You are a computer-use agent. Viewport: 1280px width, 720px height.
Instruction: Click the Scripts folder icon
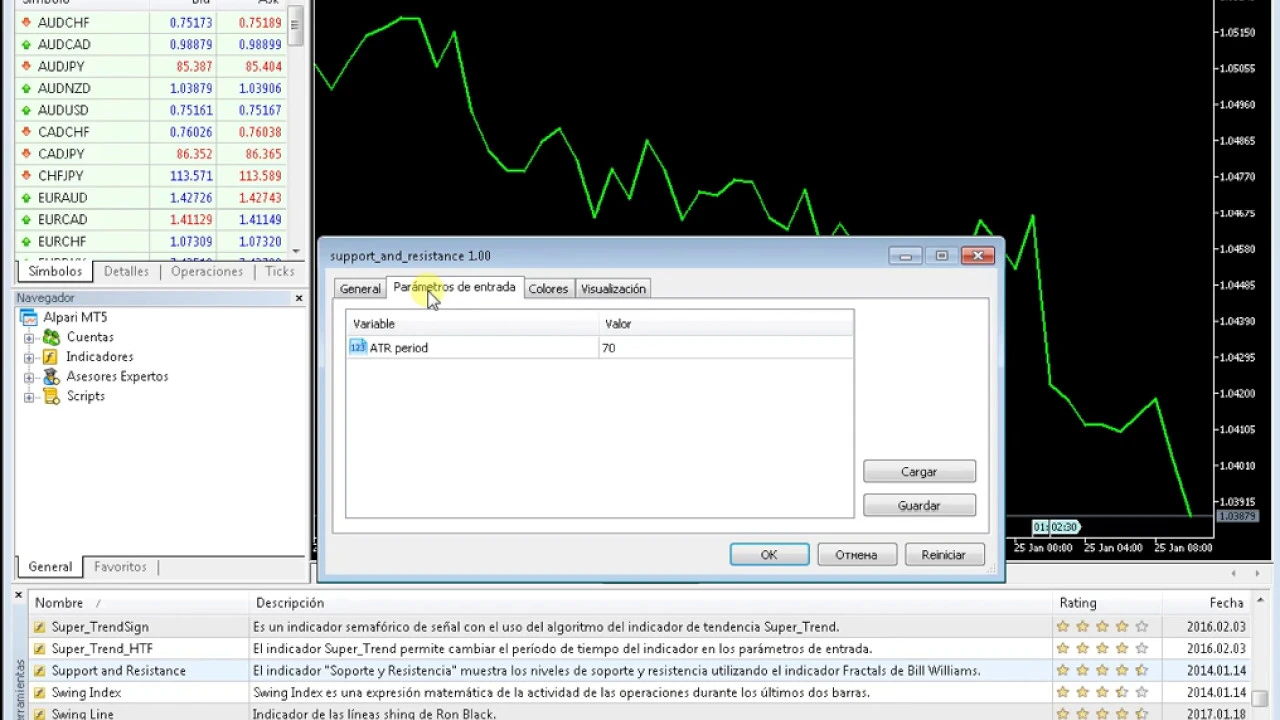coord(51,396)
